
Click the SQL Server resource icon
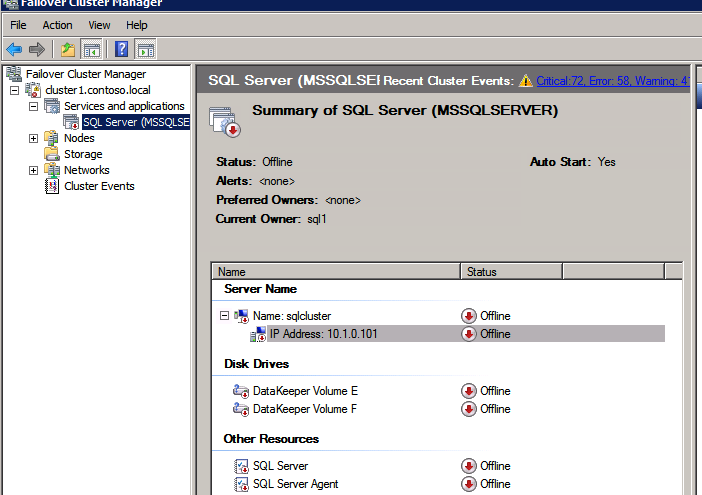[x=241, y=466]
